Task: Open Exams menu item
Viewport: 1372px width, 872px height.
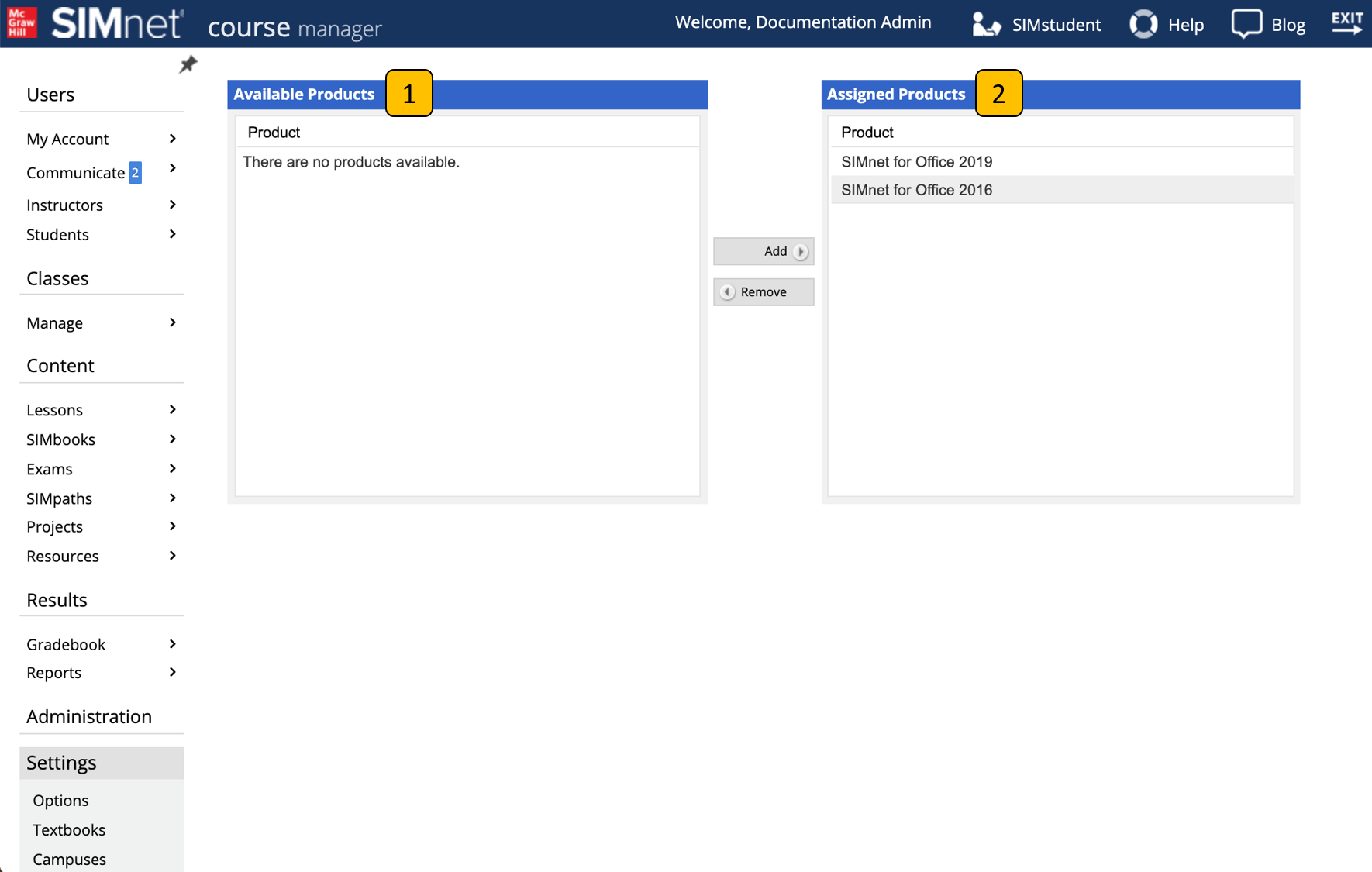Action: pyautogui.click(x=49, y=469)
